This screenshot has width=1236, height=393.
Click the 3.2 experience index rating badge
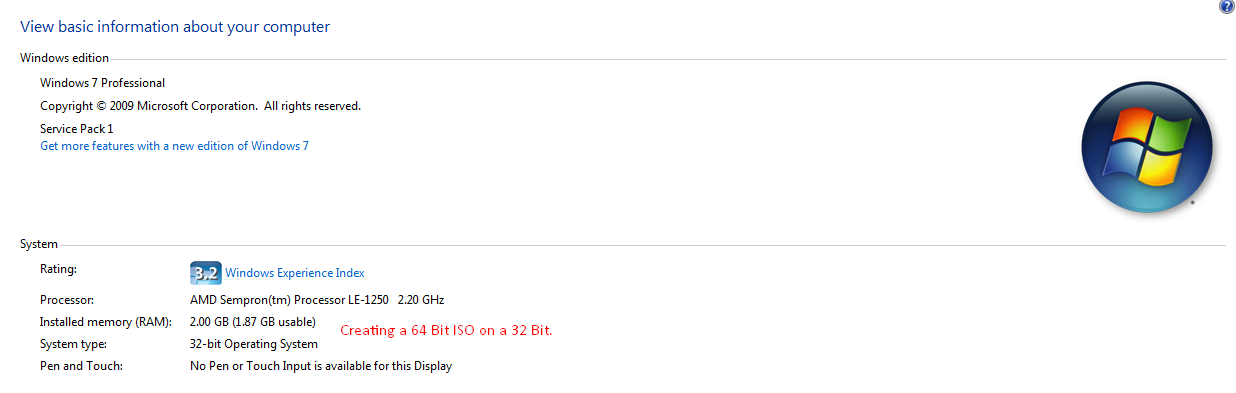click(x=206, y=273)
